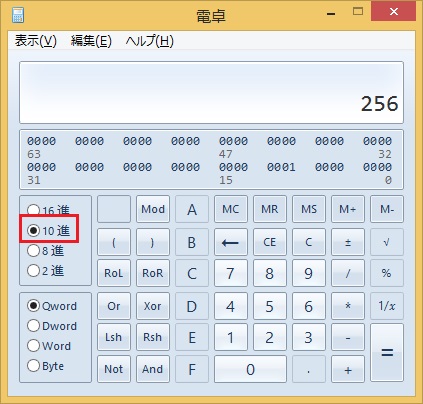Viewport: 423px width, 404px height.
Task: Click the C clear button next to CE
Action: 309,242
